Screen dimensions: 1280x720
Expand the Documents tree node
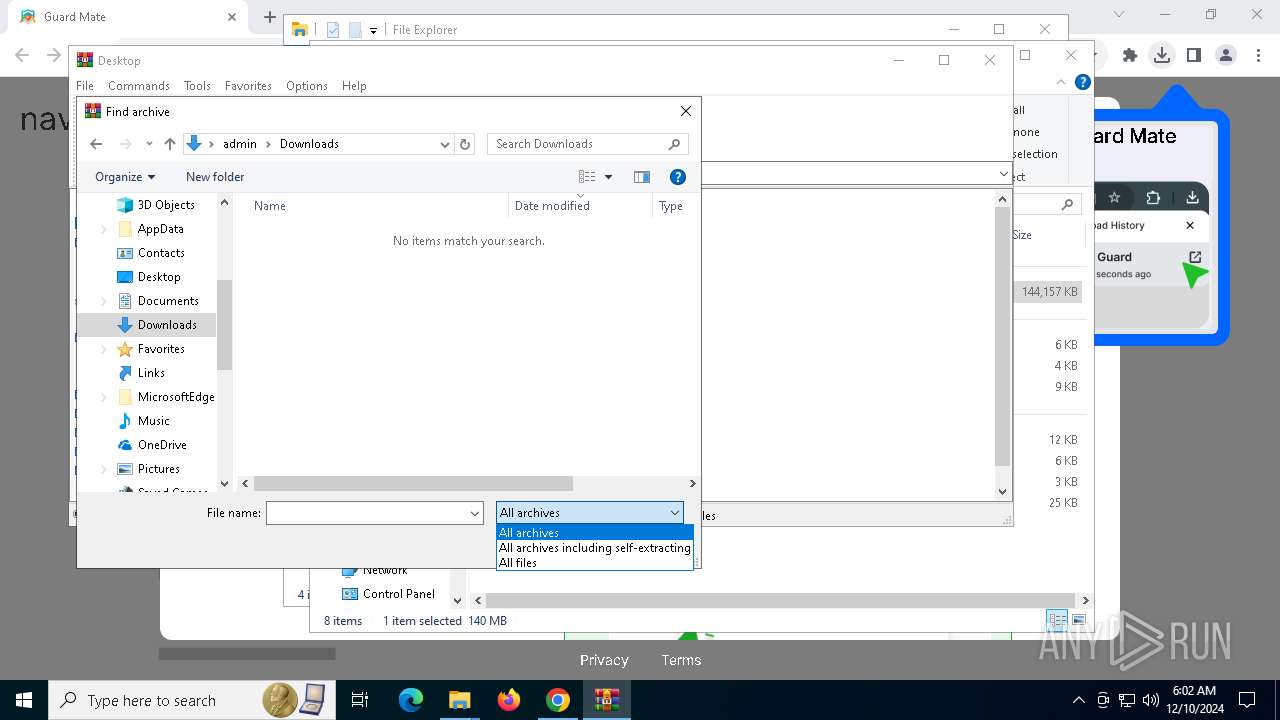[104, 301]
